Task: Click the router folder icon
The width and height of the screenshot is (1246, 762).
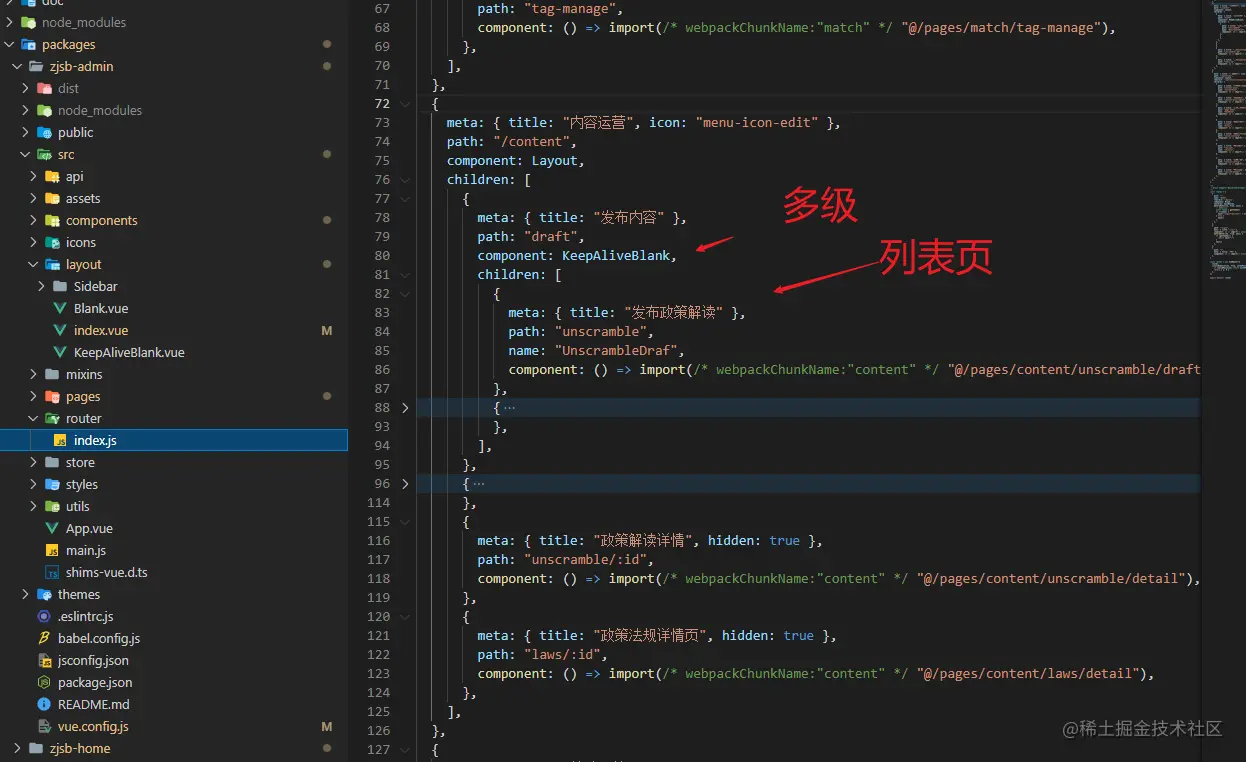Action: click(x=52, y=418)
